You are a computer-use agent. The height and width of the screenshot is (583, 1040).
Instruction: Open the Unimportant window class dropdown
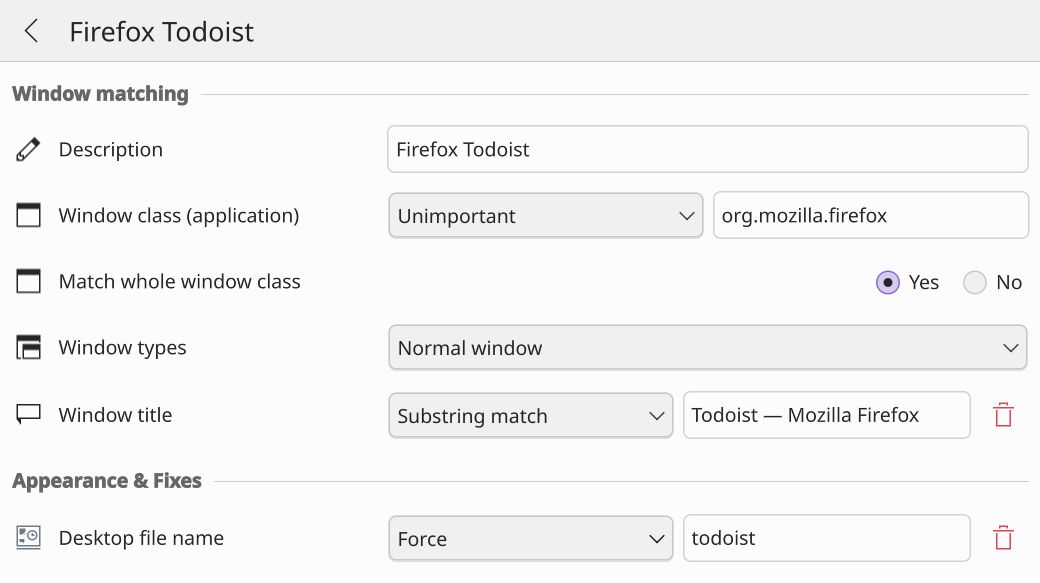[x=545, y=216]
